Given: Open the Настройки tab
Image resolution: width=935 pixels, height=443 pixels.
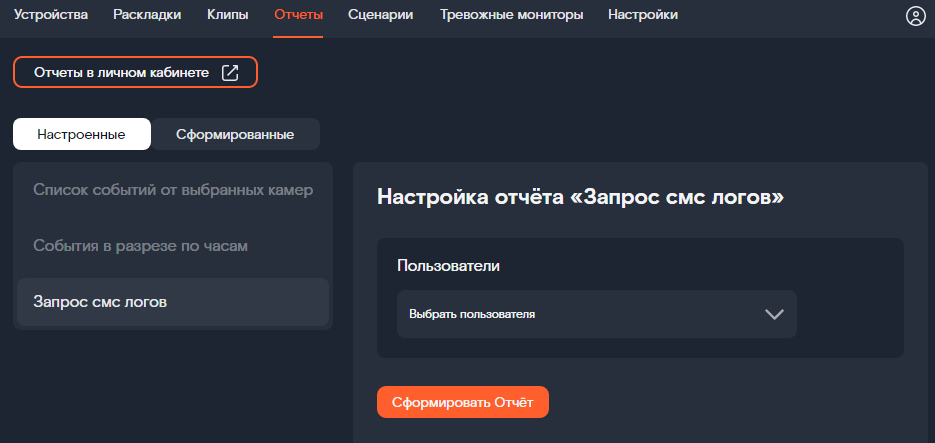Looking at the screenshot, I should click(642, 15).
